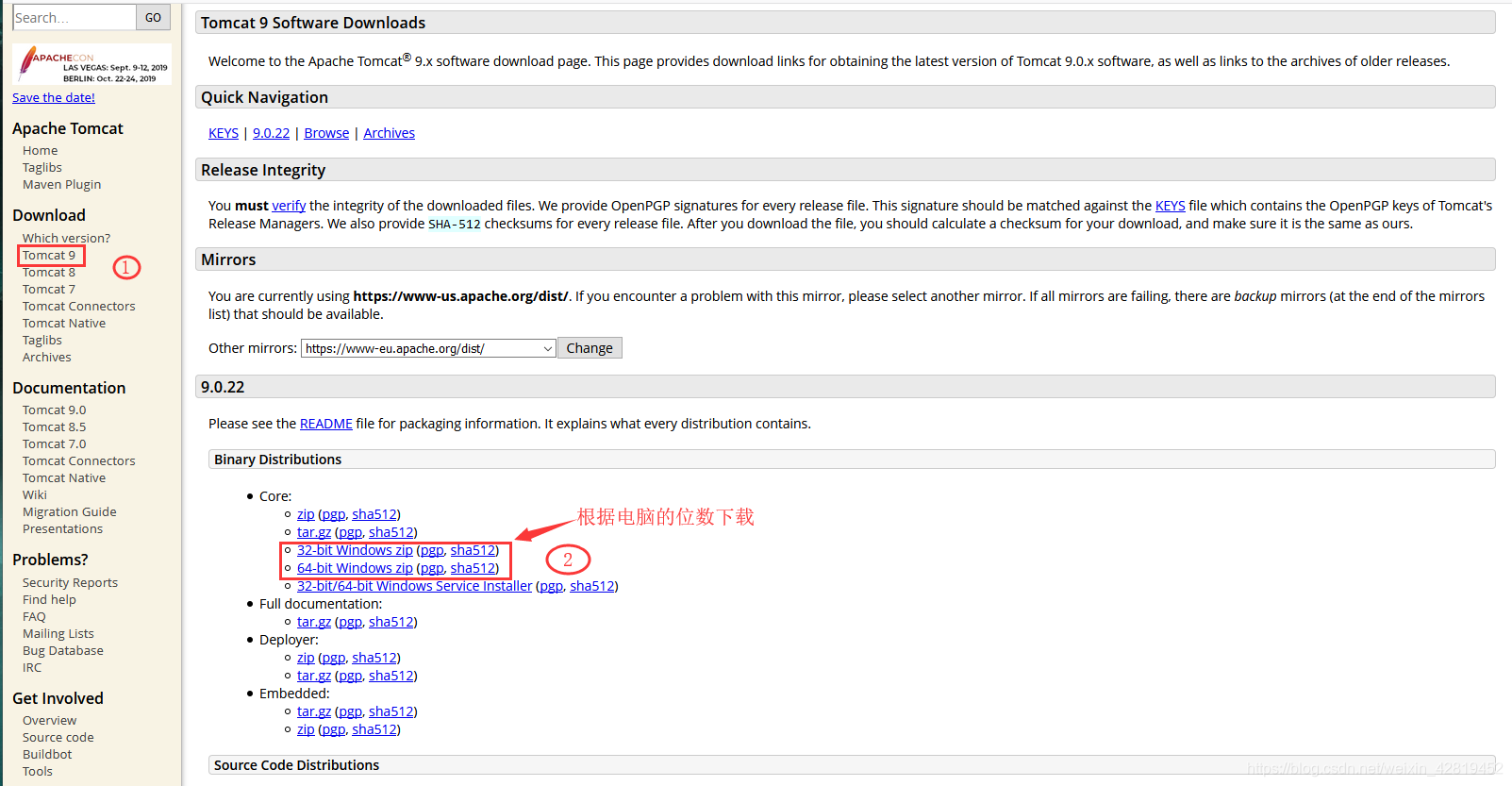Click the Browse quick navigation link

click(326, 133)
